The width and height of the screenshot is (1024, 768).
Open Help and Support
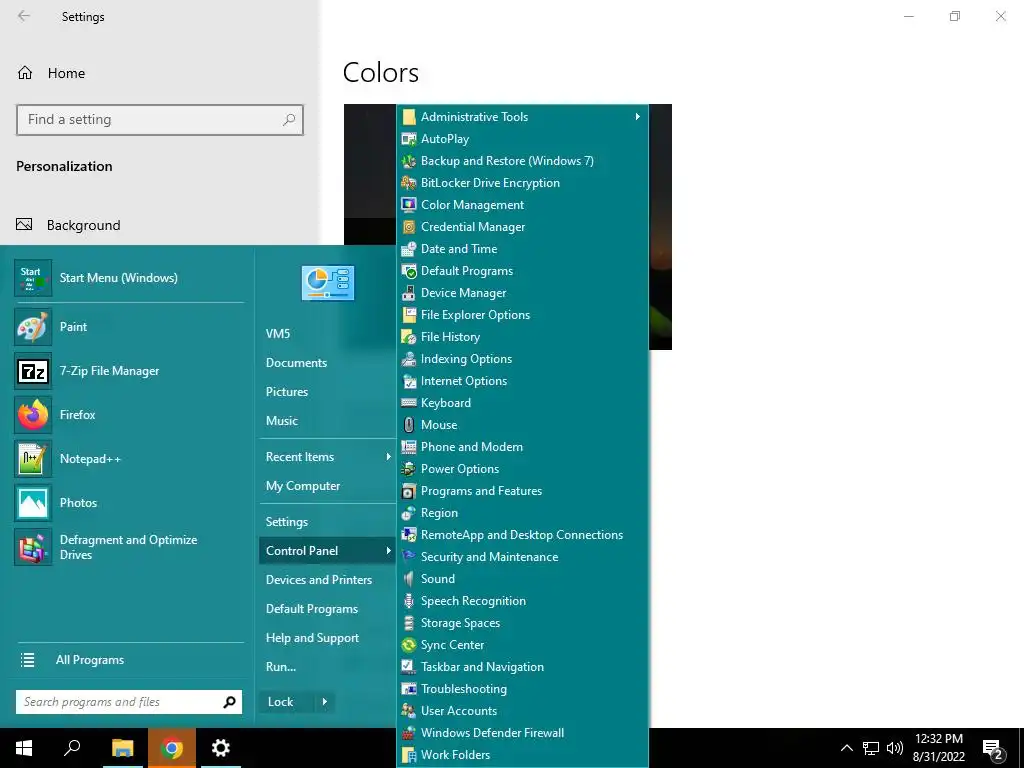pos(327,638)
